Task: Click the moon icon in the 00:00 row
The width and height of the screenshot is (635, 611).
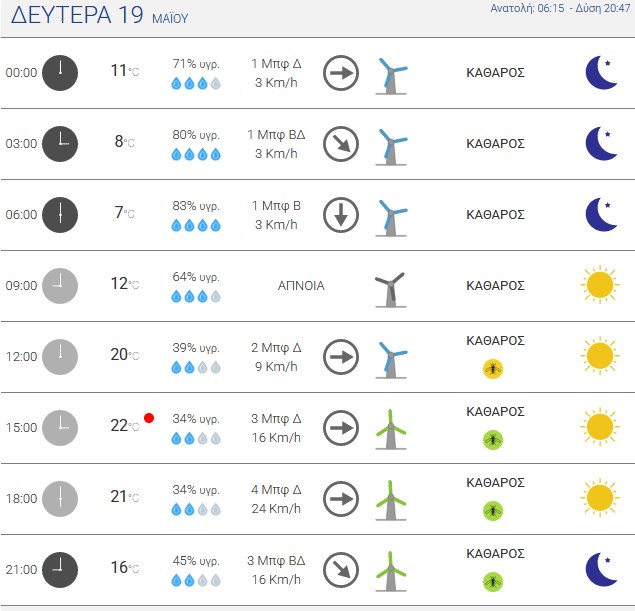Action: 601,72
